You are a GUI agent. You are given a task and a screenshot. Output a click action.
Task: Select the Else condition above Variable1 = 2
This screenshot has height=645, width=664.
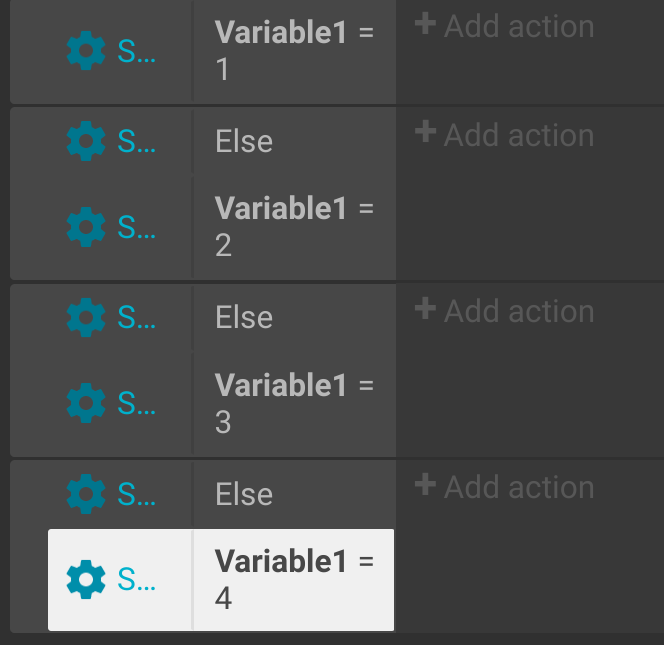pos(295,141)
